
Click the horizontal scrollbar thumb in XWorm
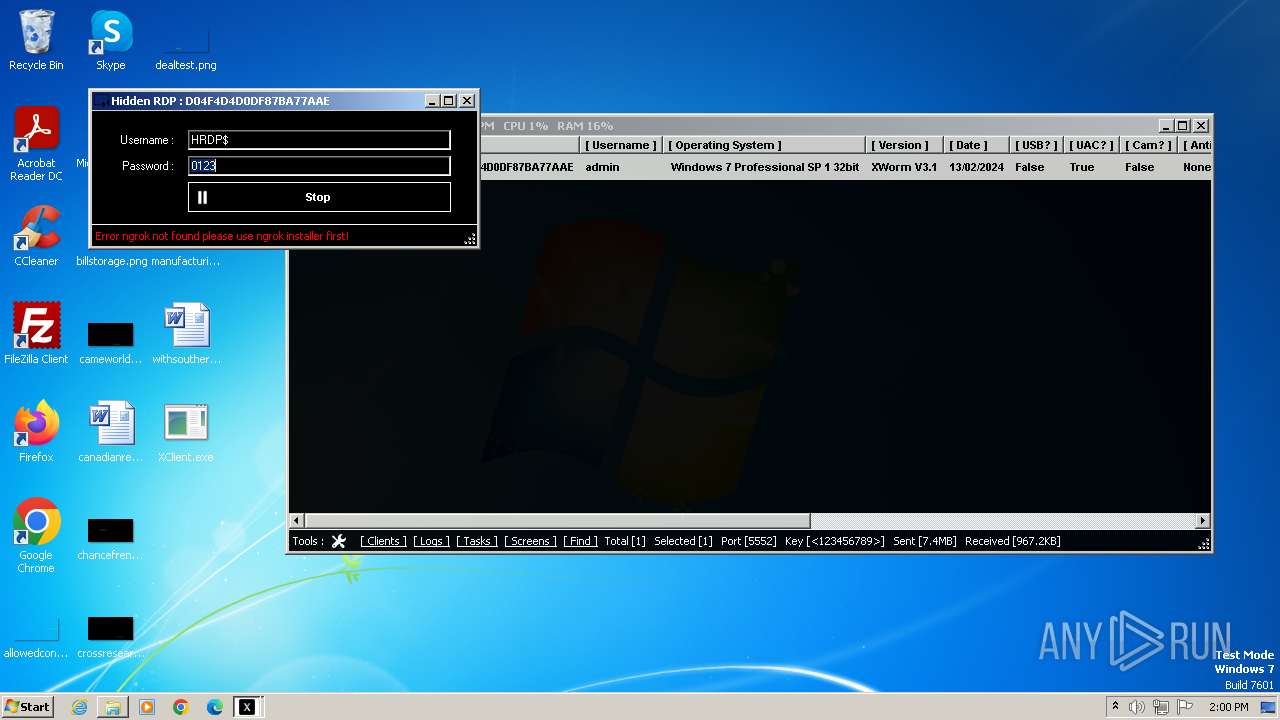pyautogui.click(x=557, y=521)
